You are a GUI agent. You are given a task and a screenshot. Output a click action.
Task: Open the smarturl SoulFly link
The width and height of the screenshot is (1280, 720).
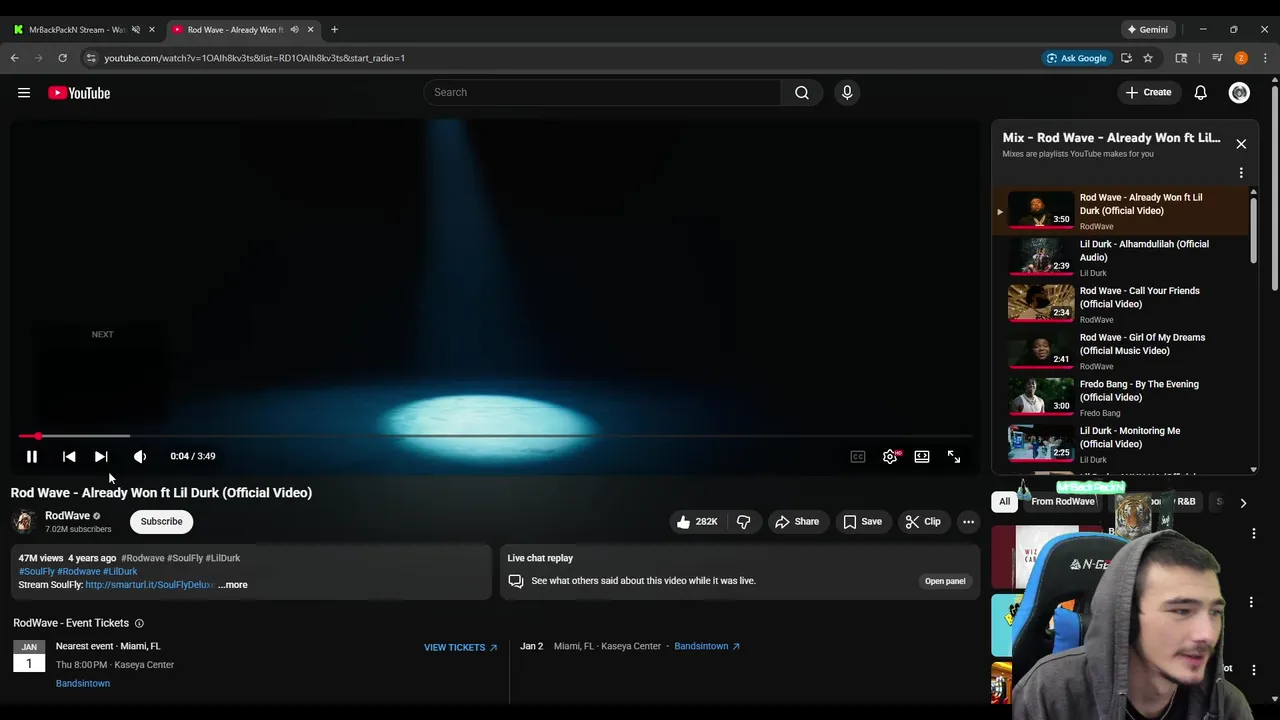[150, 585]
